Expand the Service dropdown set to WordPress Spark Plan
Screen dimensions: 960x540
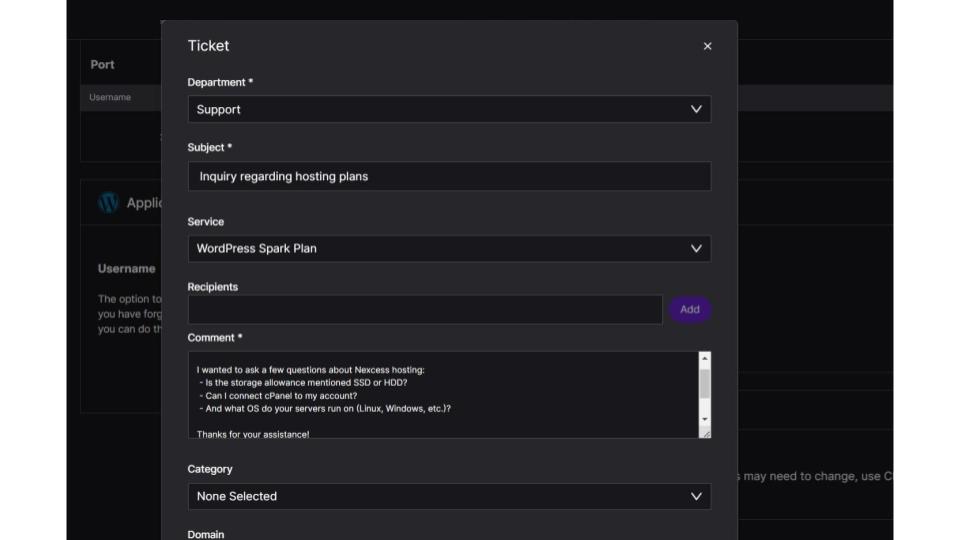(449, 248)
